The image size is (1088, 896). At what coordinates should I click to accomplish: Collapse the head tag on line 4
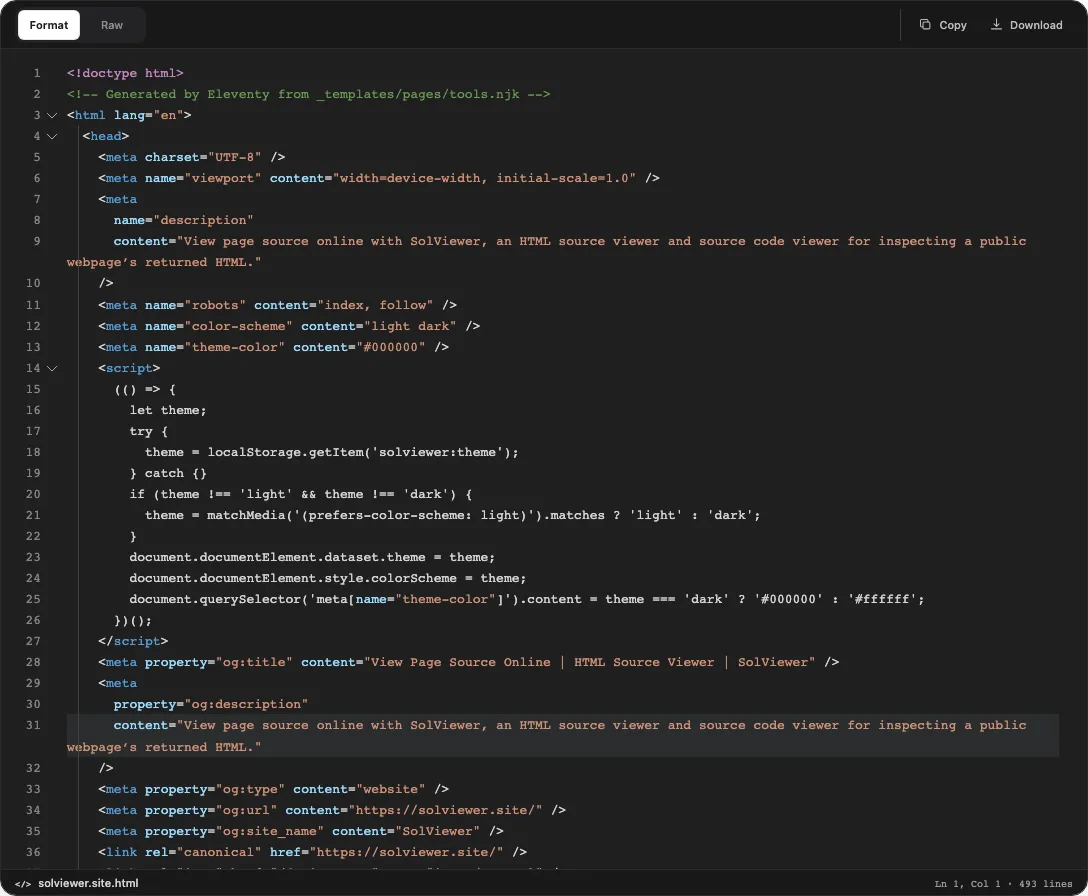coord(52,136)
